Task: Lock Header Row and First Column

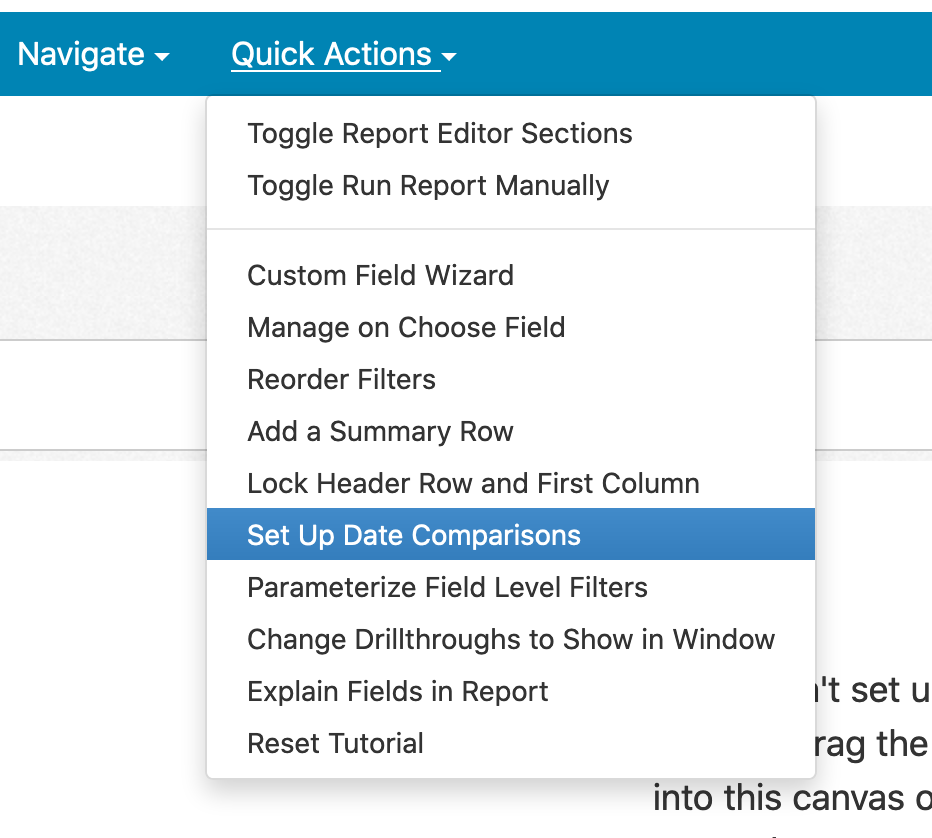Action: (x=473, y=484)
